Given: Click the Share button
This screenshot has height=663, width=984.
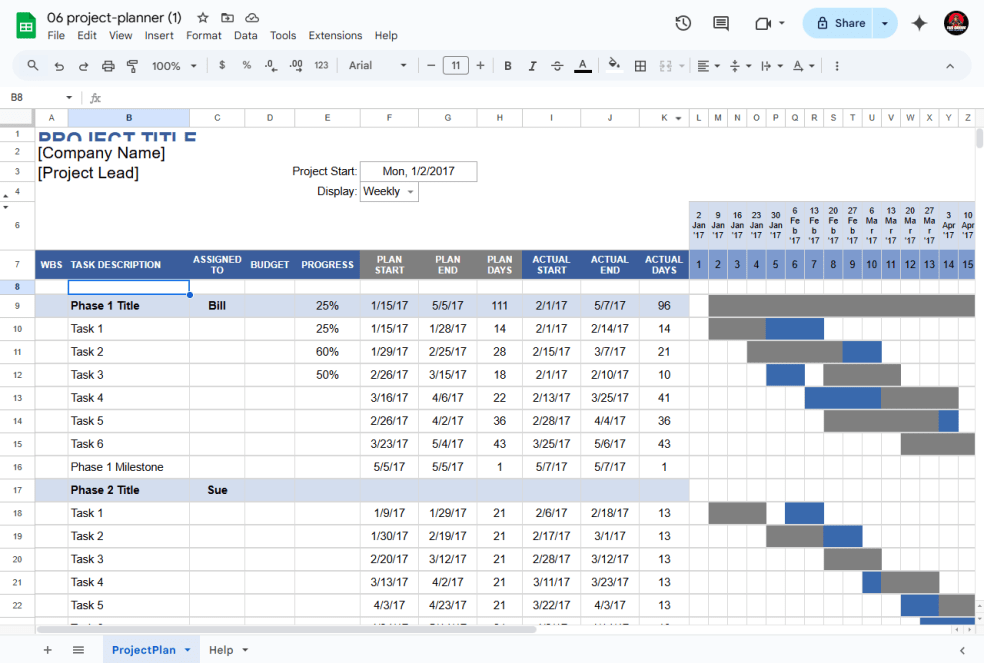Looking at the screenshot, I should click(843, 22).
